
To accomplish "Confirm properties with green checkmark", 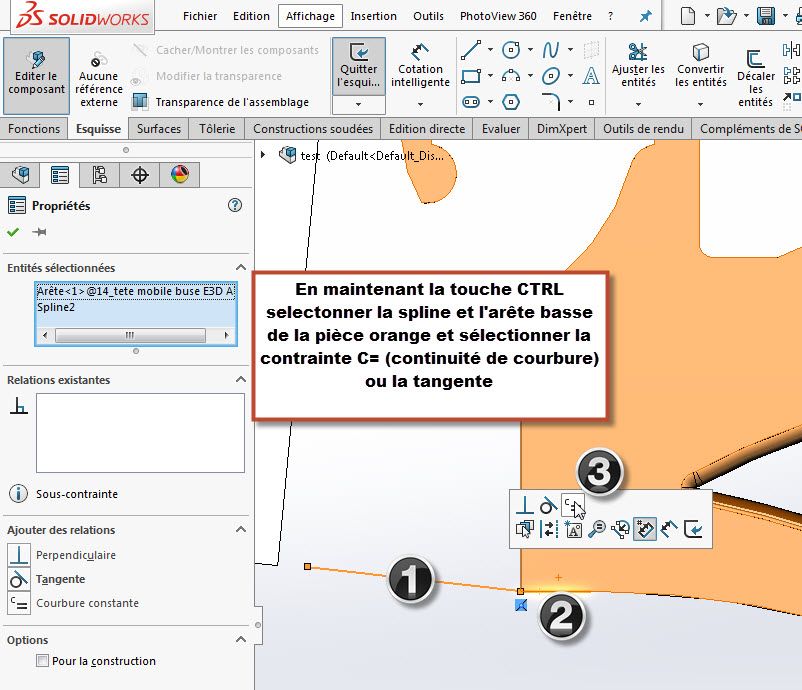I will (x=13, y=232).
